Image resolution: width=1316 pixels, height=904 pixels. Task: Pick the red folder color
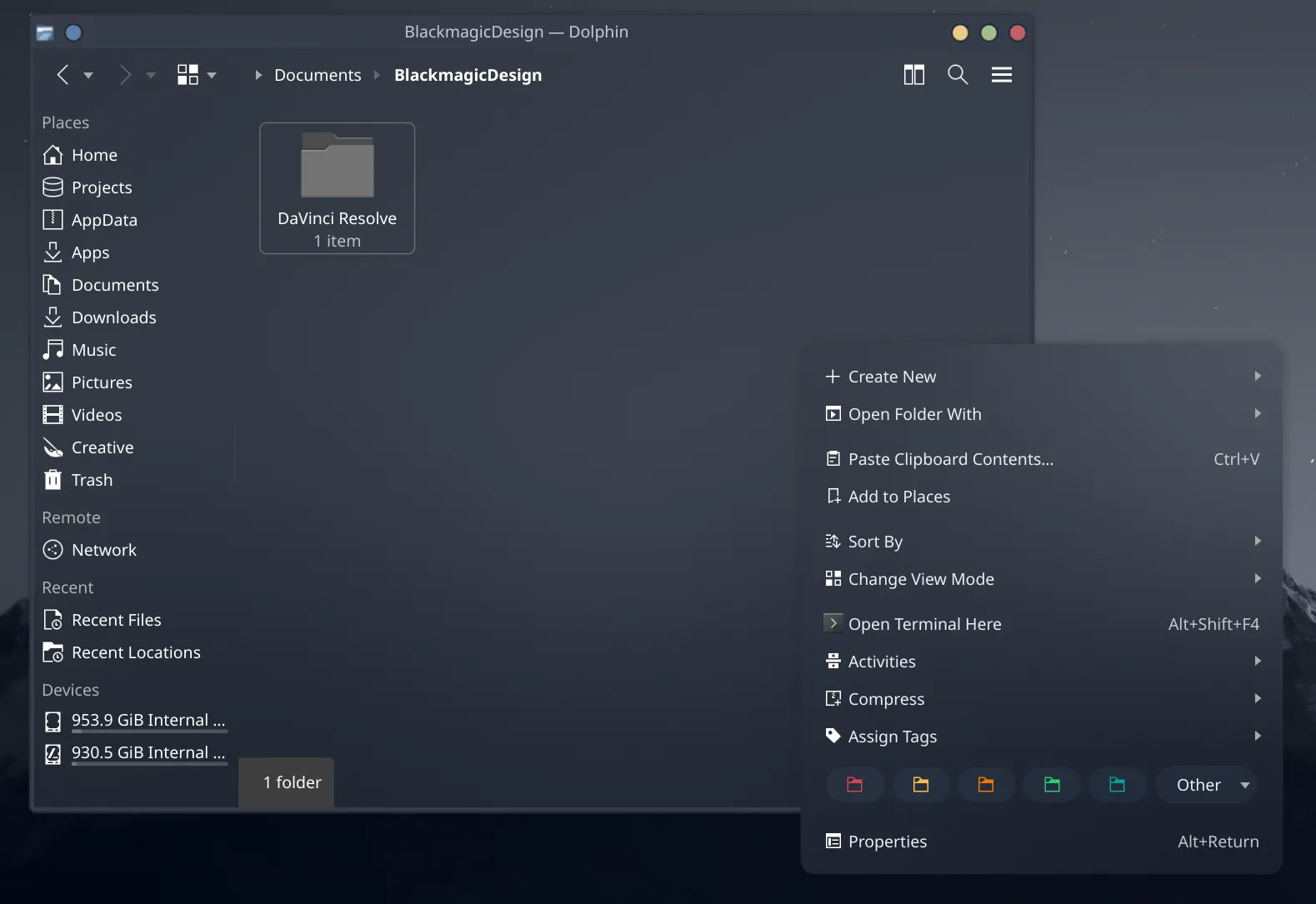pos(855,785)
